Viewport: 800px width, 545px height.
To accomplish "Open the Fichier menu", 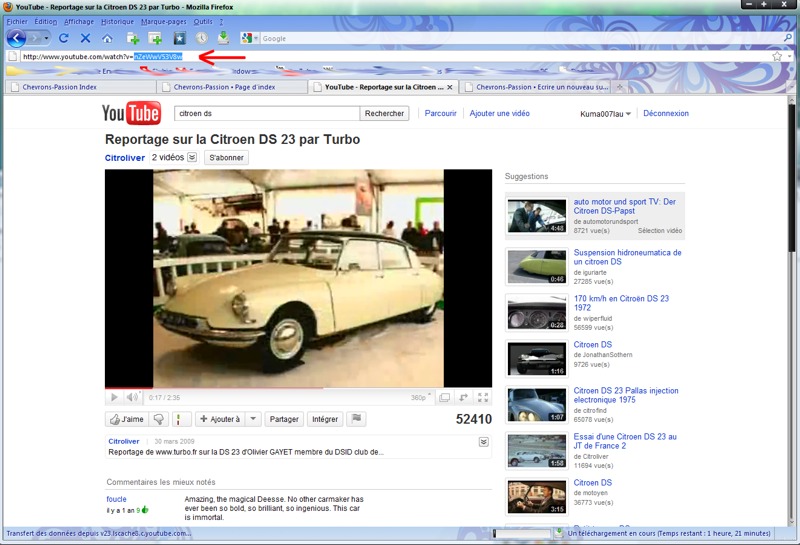I will (17, 22).
